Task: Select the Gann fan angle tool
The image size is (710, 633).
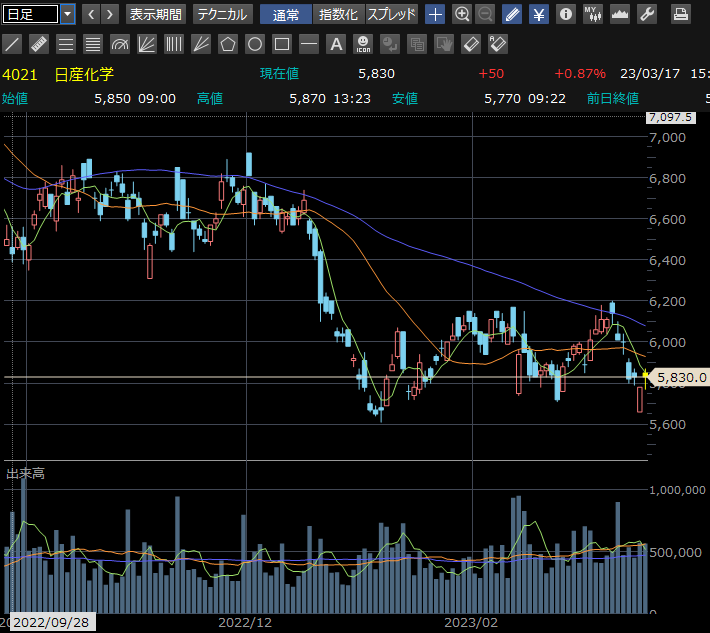Action: 201,44
